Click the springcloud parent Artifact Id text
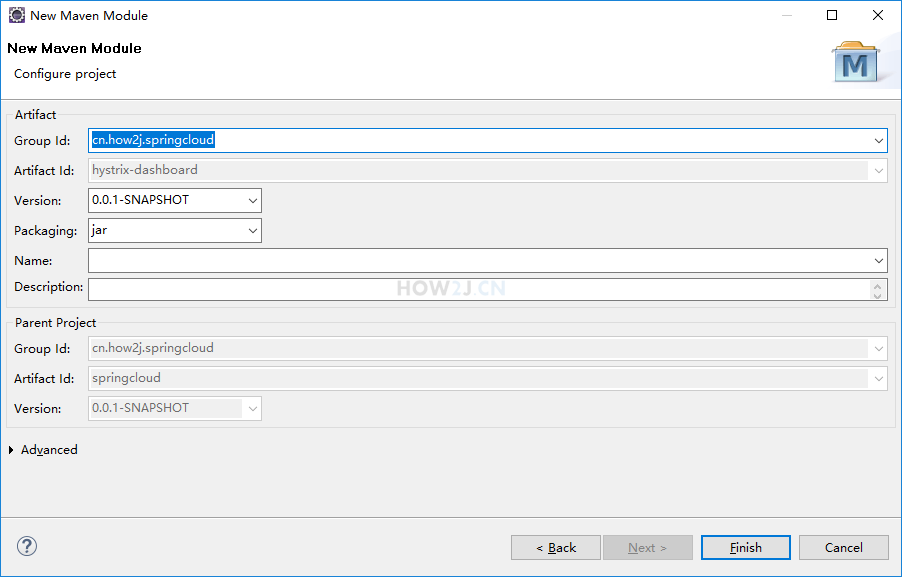 127,378
